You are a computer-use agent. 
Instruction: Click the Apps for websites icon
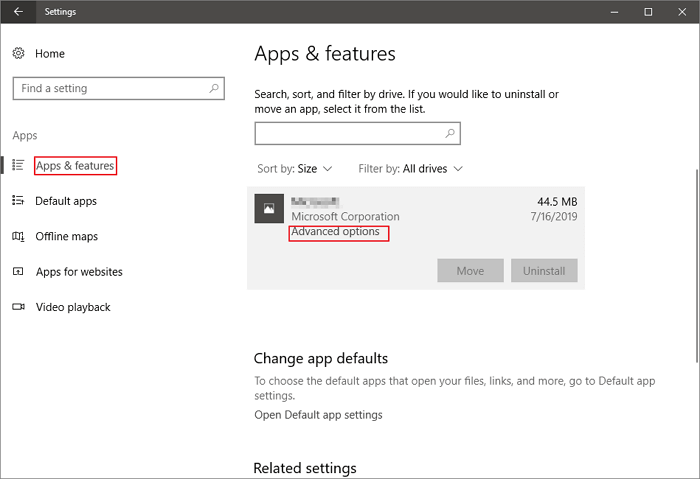tap(18, 271)
